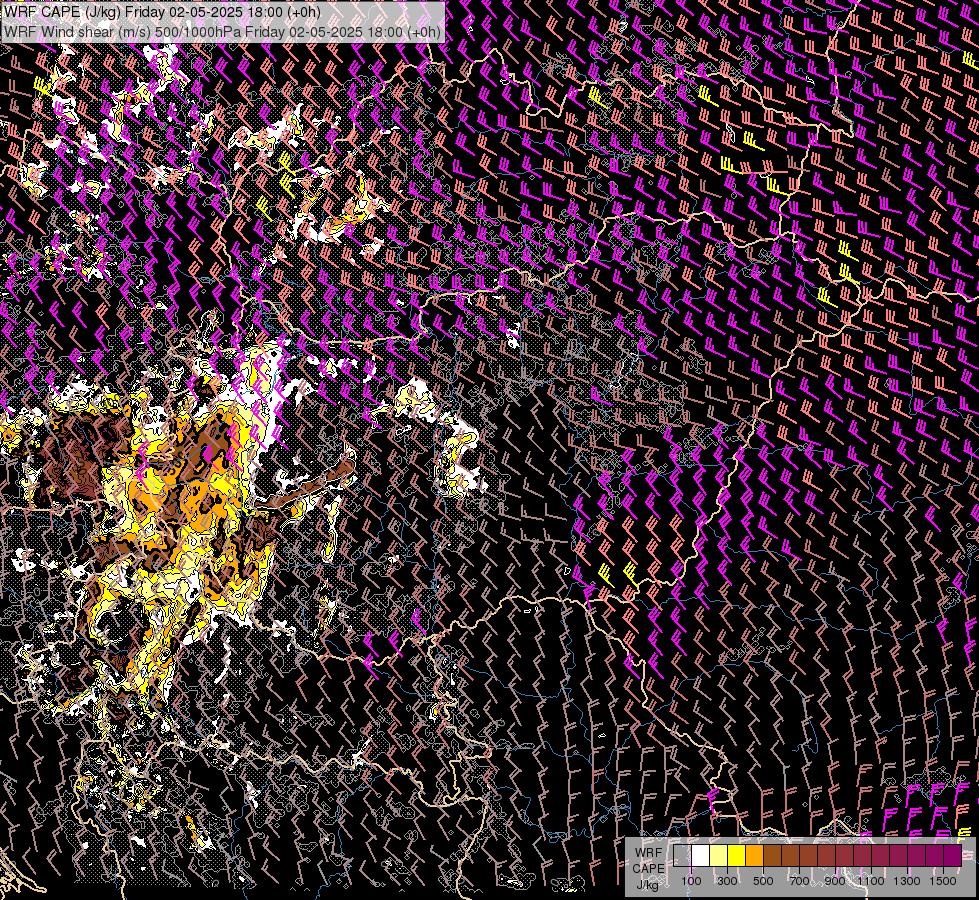The image size is (979, 900).
Task: Click the white 100 J/kg legend swatch
Action: click(x=701, y=855)
